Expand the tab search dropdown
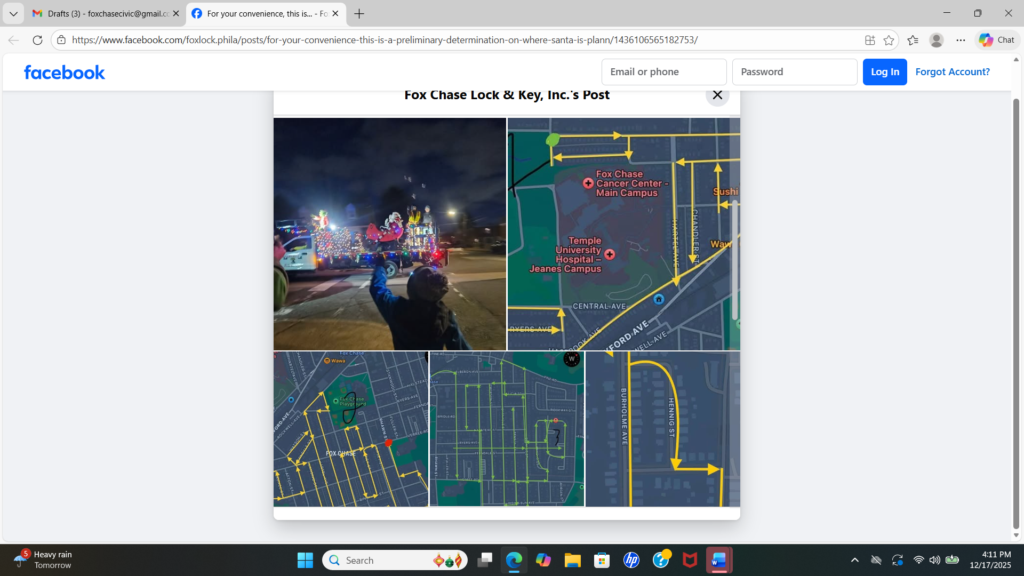The image size is (1024, 576). click(14, 14)
